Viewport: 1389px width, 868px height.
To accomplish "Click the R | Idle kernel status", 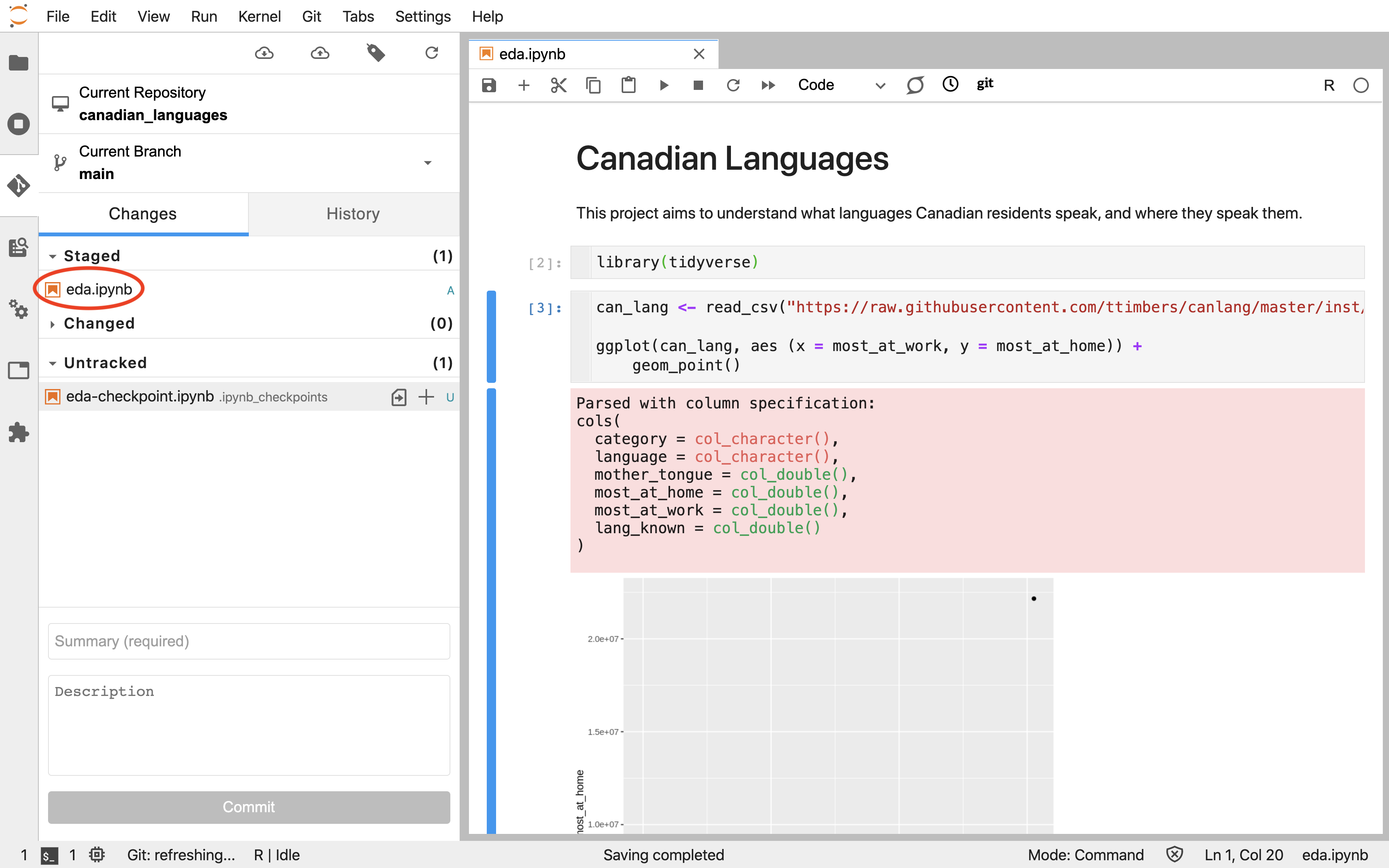I will tap(277, 855).
